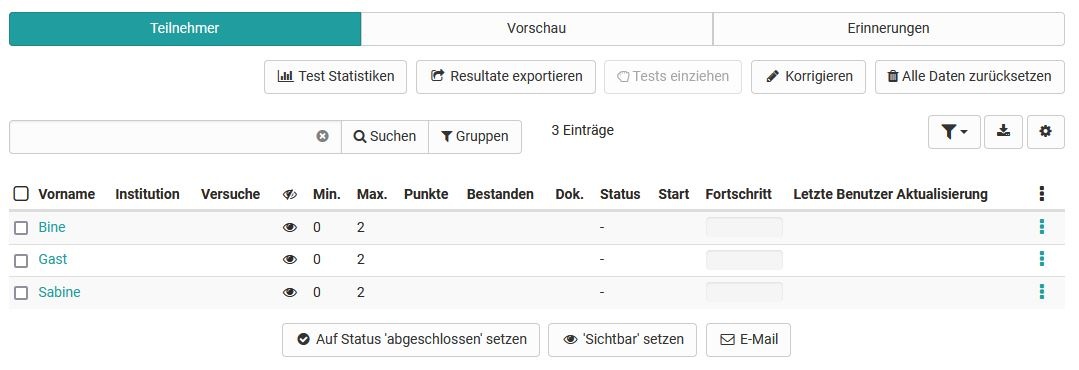The image size is (1079, 370).
Task: Sort by Bestanden column
Action: click(x=500, y=194)
